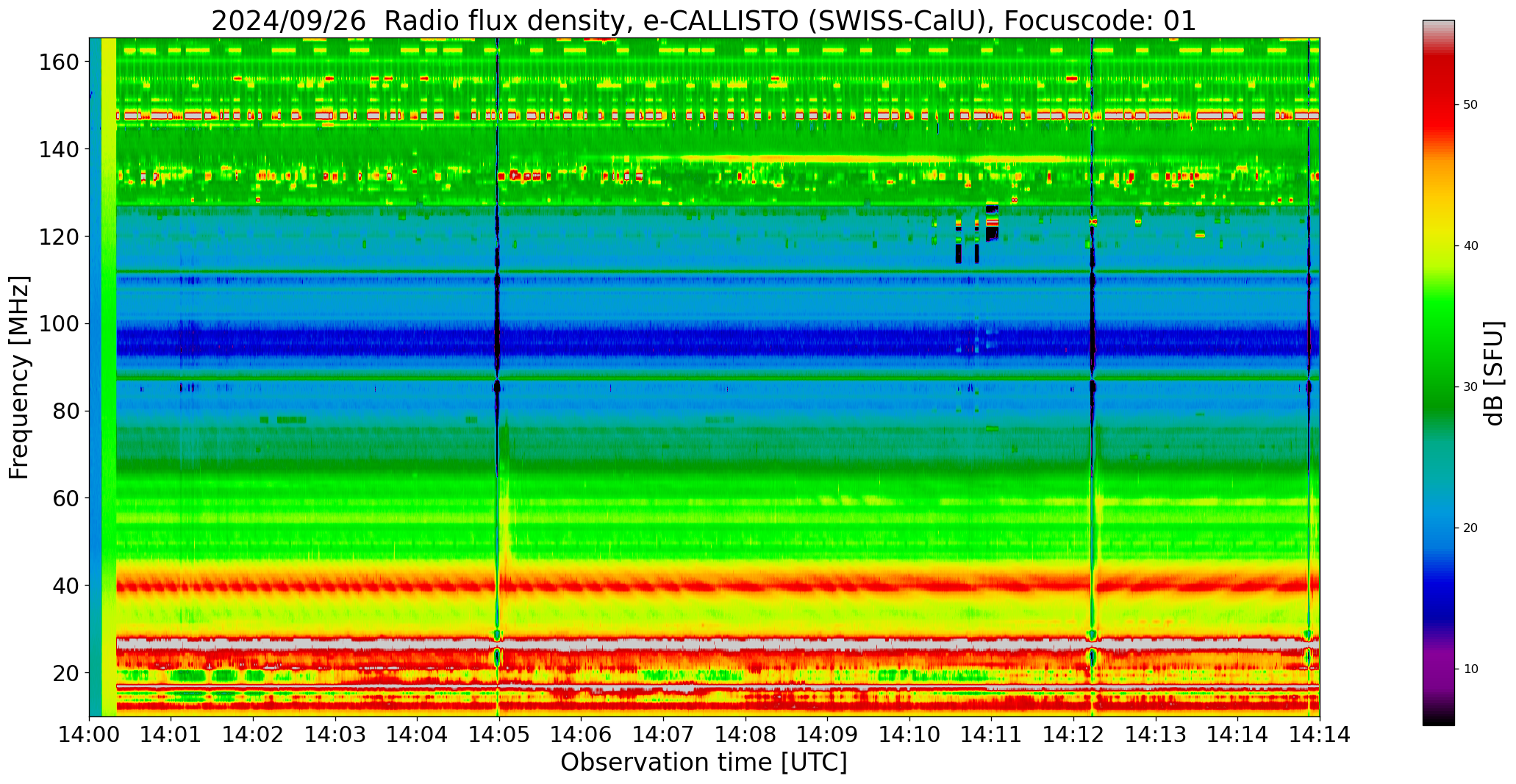Click the 14:03 time tick label
This screenshot has width=1516, height=784.
[335, 734]
